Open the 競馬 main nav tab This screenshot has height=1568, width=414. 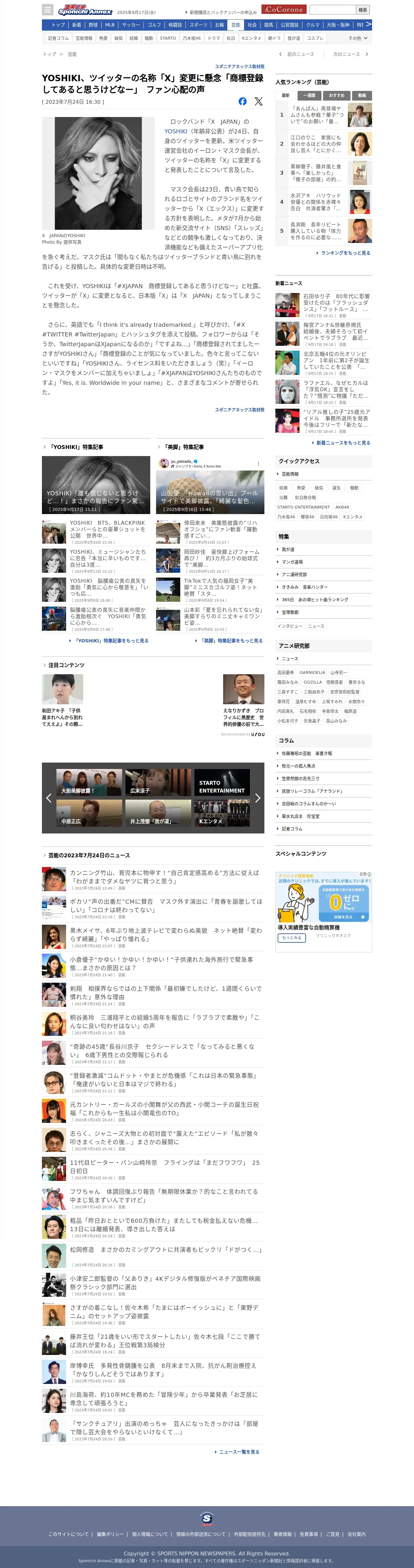(x=269, y=25)
